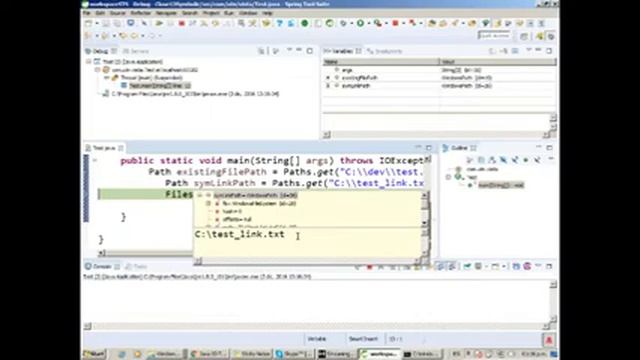This screenshot has height=360, width=640.
Task: Click the Console view tab
Action: point(102,267)
